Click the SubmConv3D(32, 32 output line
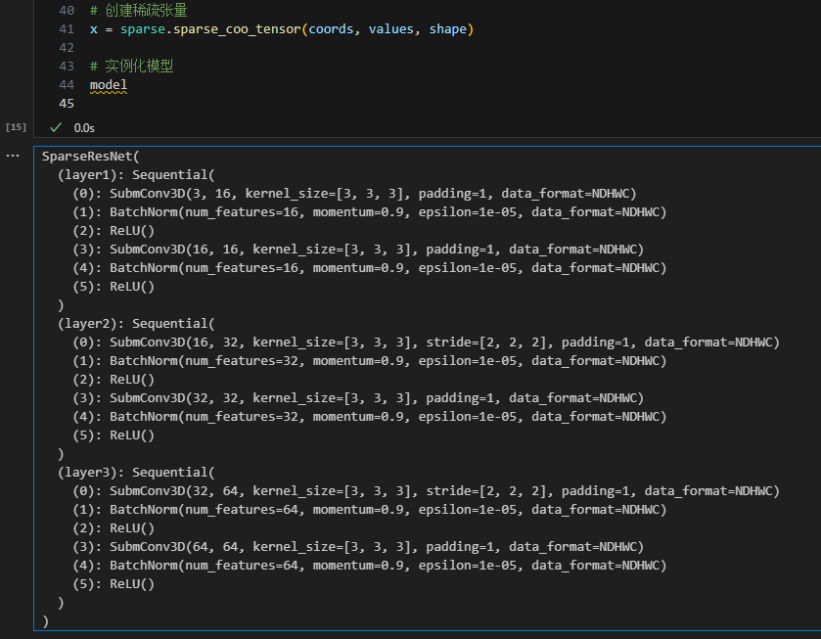Viewport: 821px width, 639px height. pos(358,398)
